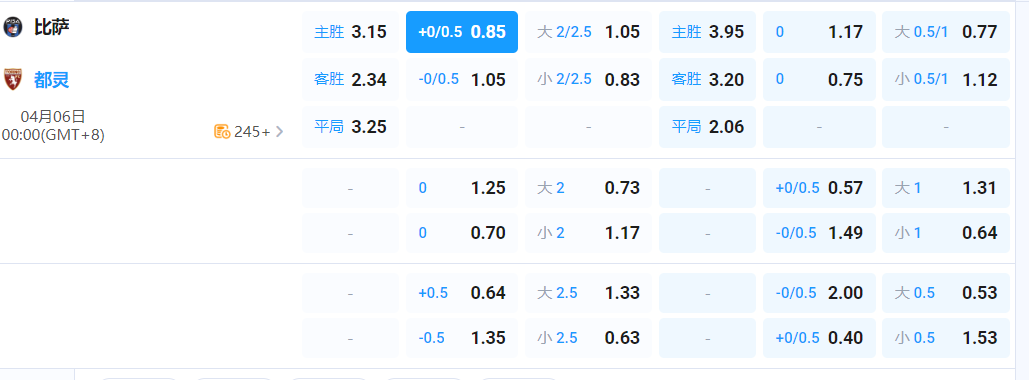This screenshot has width=1029, height=380.
Task: Pick 客胜 at odds 3.20
Action: click(x=707, y=79)
